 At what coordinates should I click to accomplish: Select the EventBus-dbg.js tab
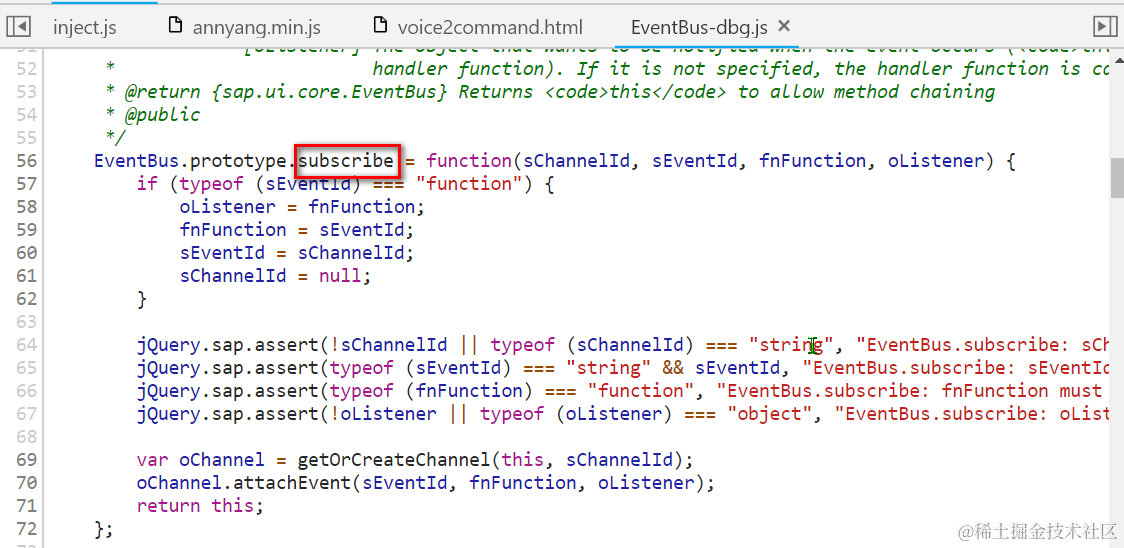pos(699,28)
